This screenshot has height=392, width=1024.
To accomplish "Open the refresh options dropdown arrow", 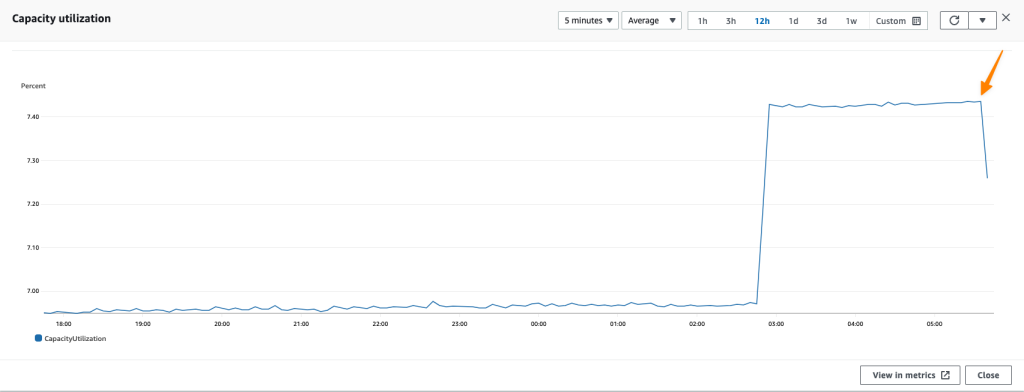I will (982, 20).
